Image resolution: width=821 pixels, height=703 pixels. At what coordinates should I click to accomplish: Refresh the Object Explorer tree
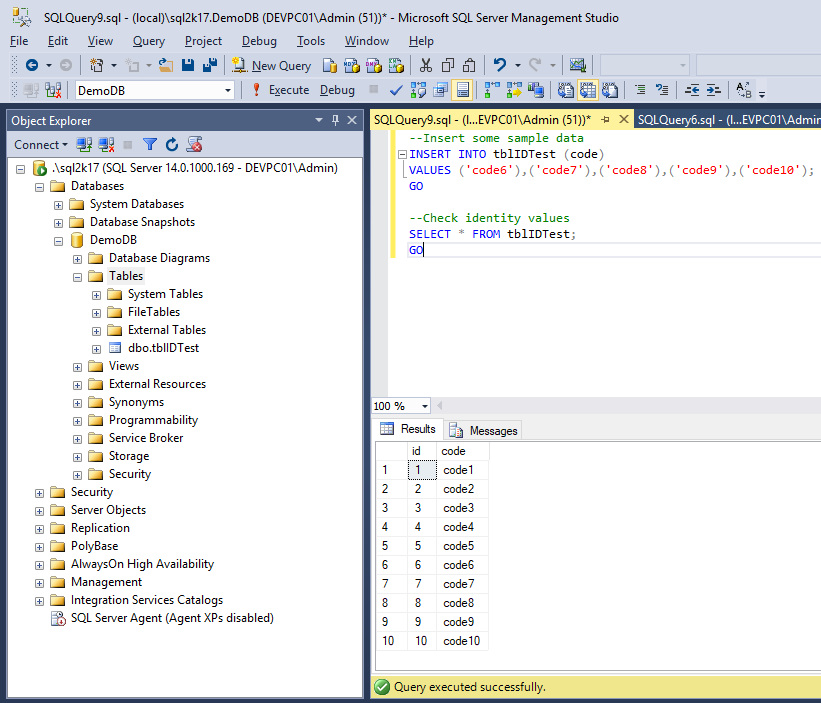(x=172, y=144)
